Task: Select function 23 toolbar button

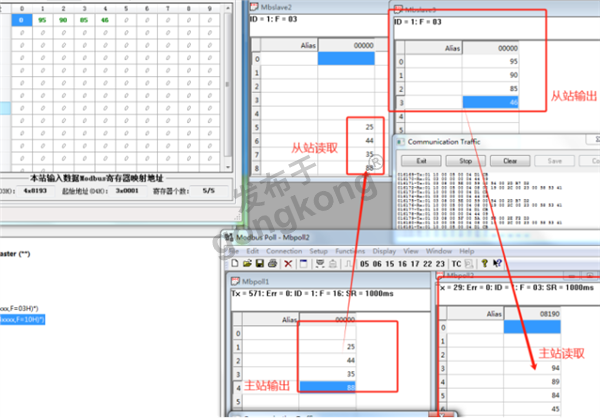Action: pyautogui.click(x=440, y=264)
